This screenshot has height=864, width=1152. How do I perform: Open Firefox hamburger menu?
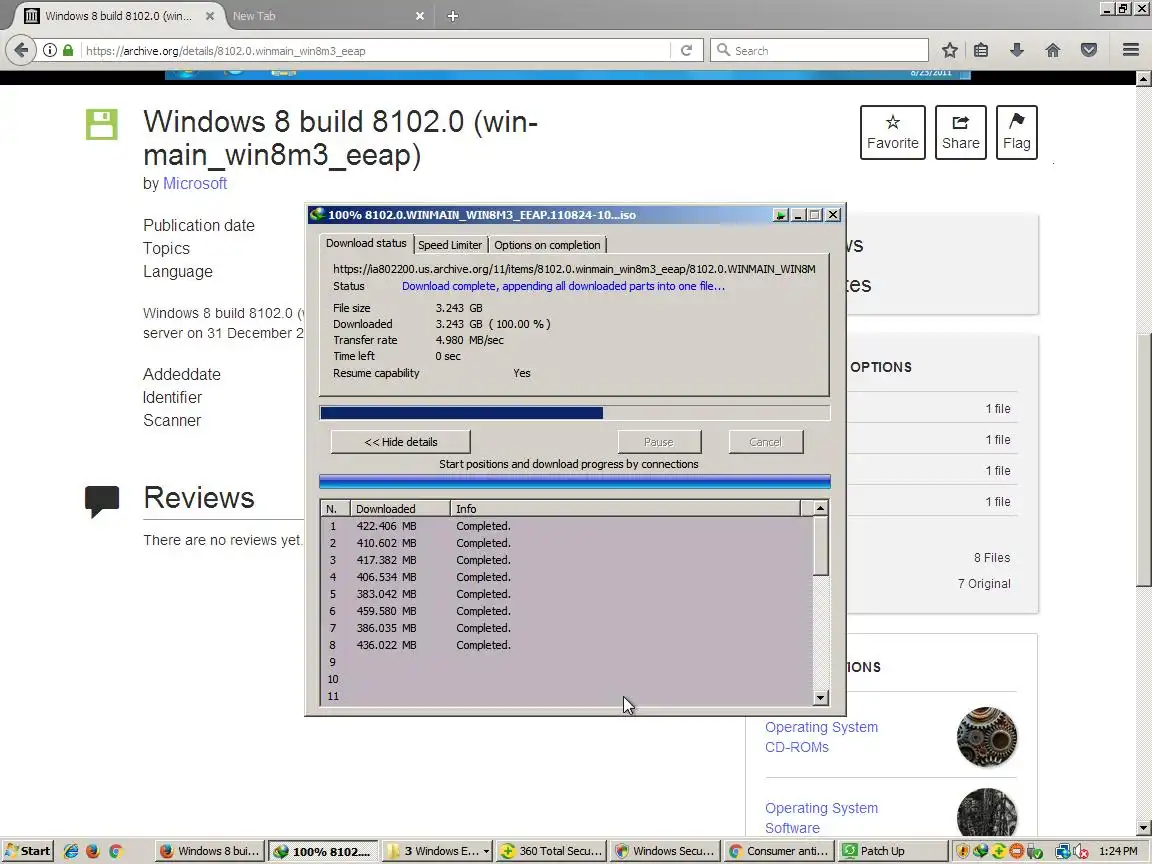tap(1131, 50)
